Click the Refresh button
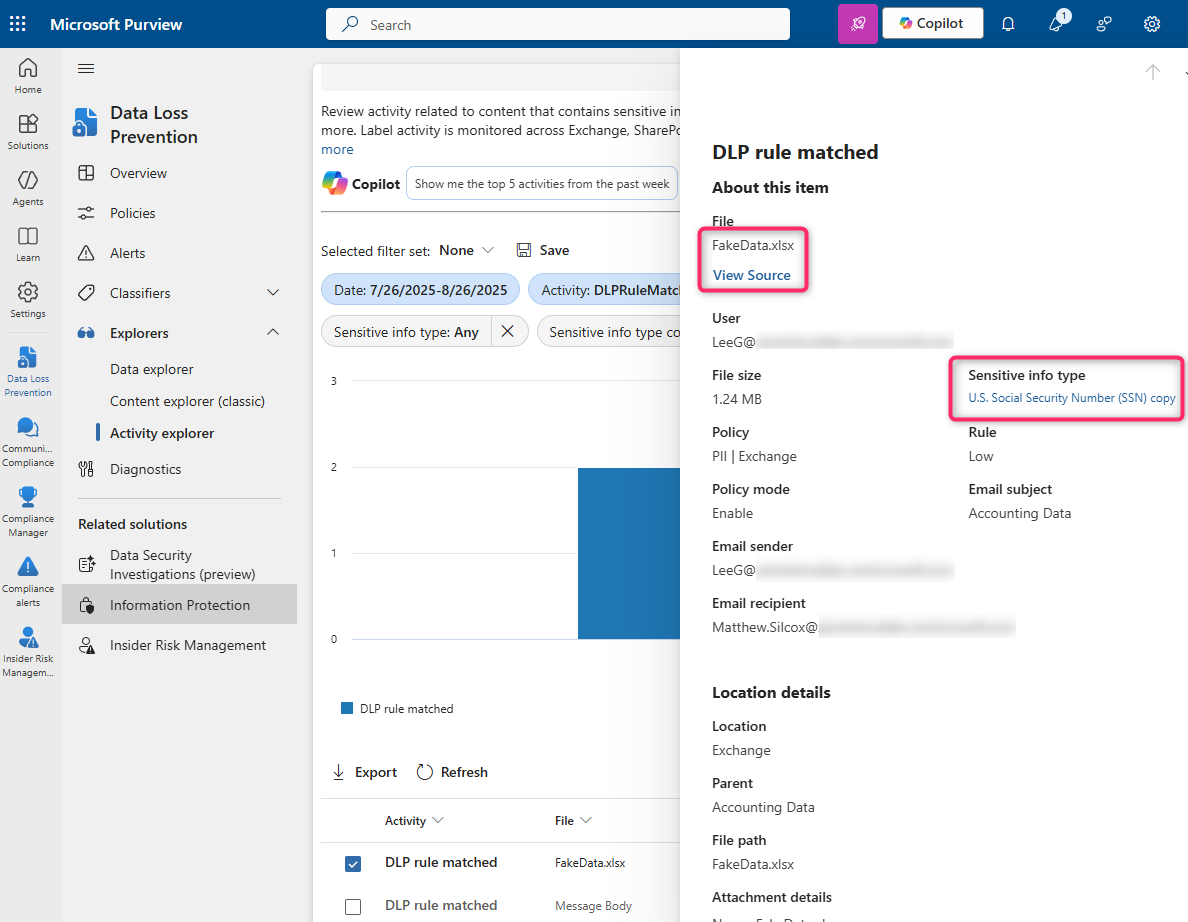1188x922 pixels. pos(452,772)
